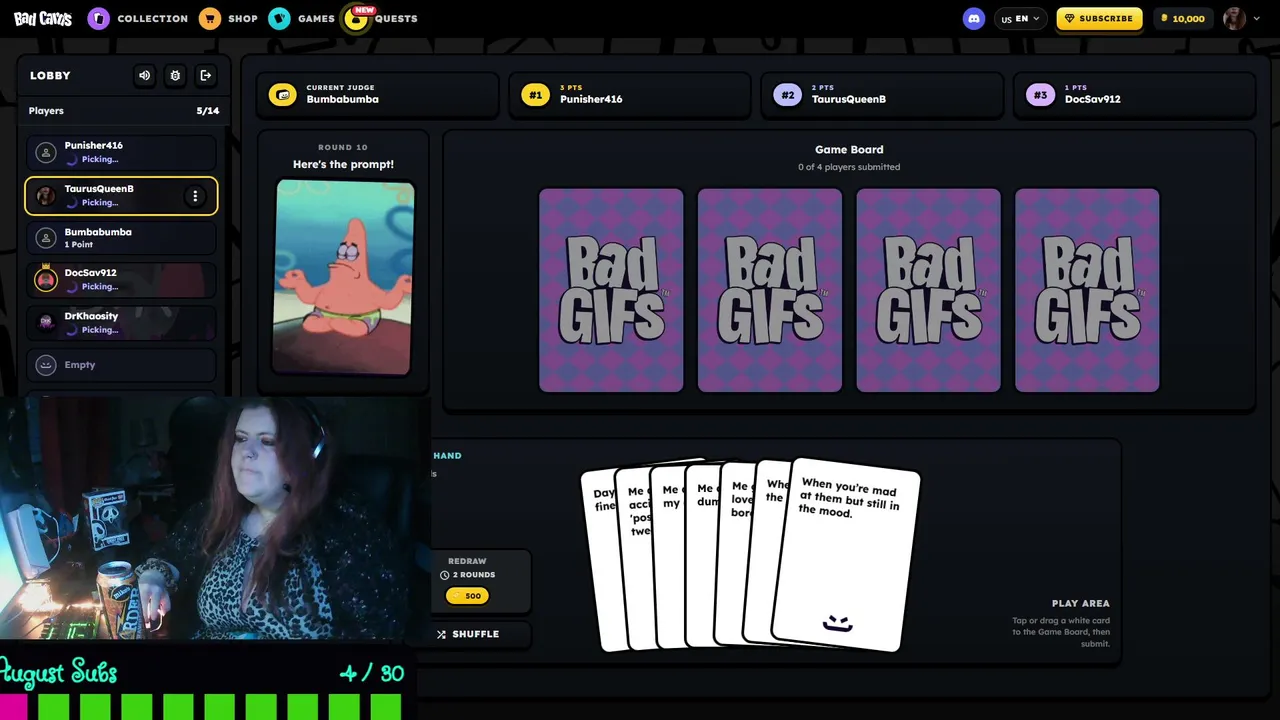Click the Bad Cards logo
This screenshot has width=1280, height=720.
coord(42,18)
